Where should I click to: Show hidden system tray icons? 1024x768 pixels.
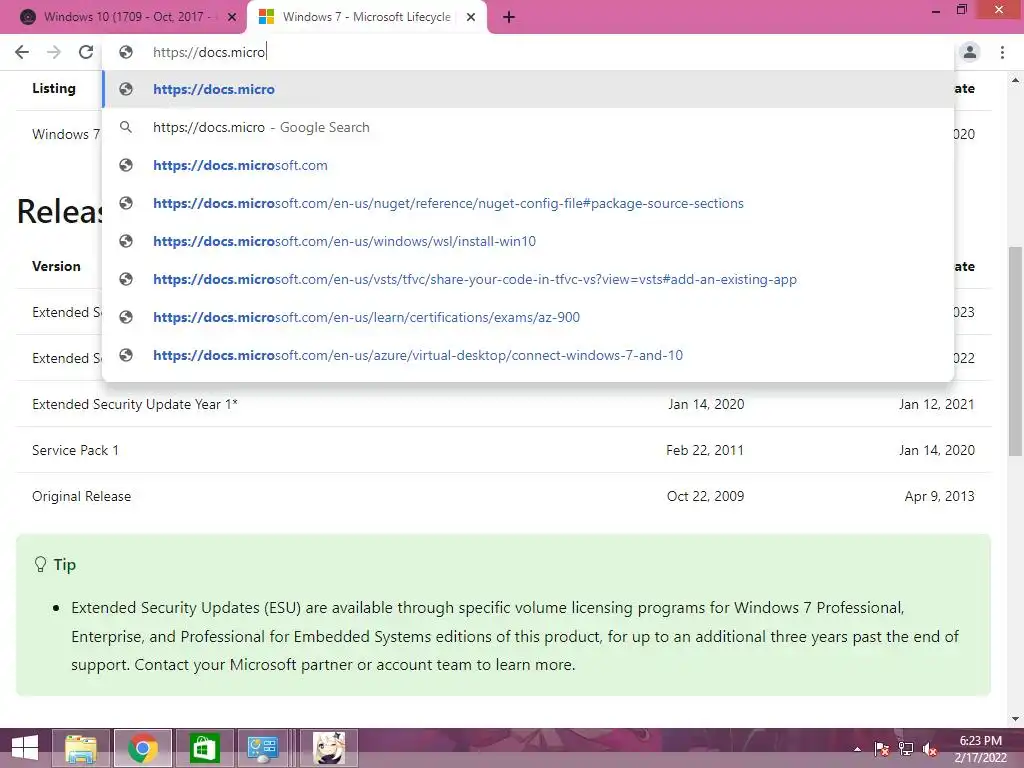coord(857,749)
